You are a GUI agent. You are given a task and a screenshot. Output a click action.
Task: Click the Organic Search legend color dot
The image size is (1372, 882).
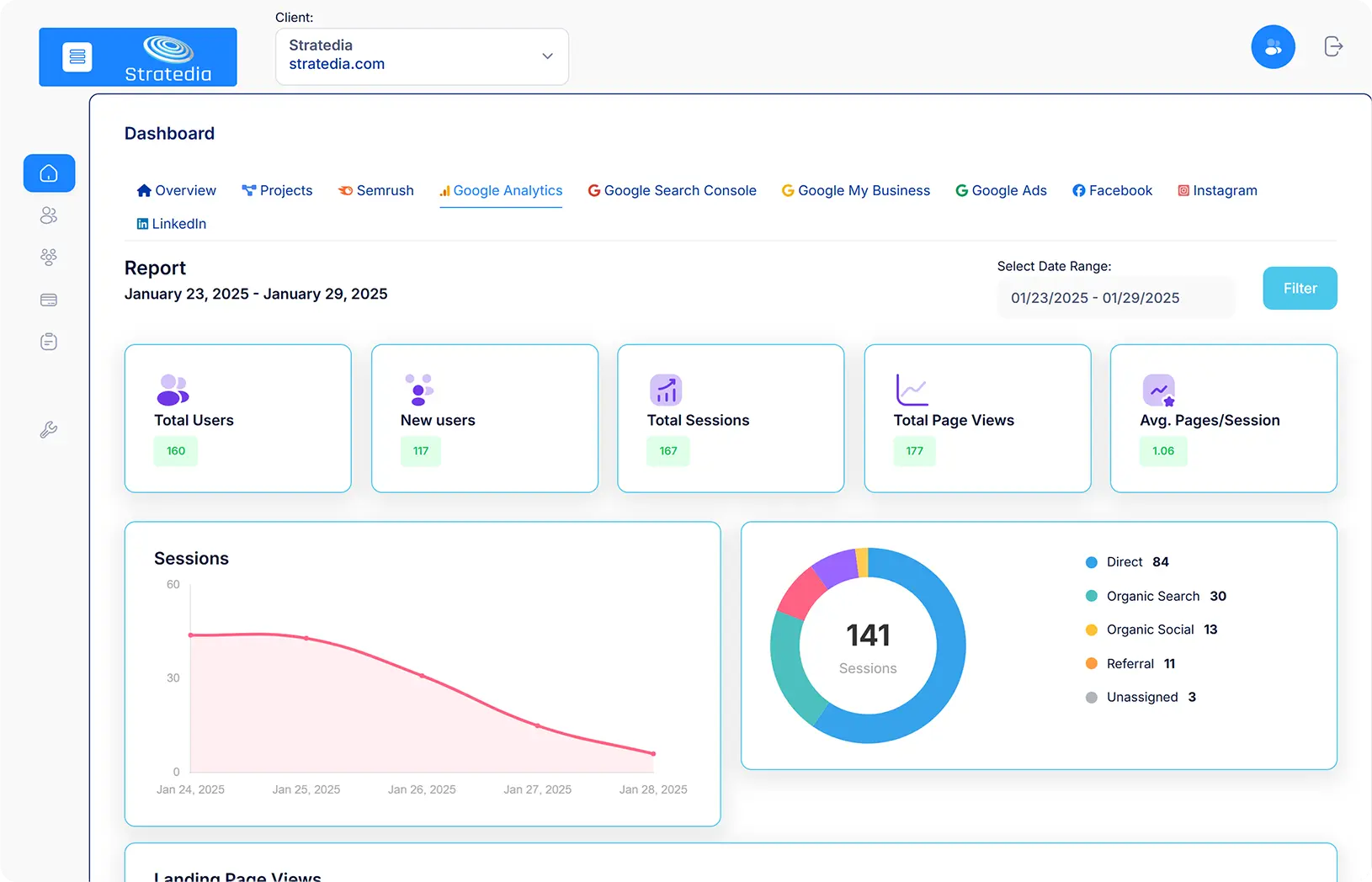(1092, 596)
